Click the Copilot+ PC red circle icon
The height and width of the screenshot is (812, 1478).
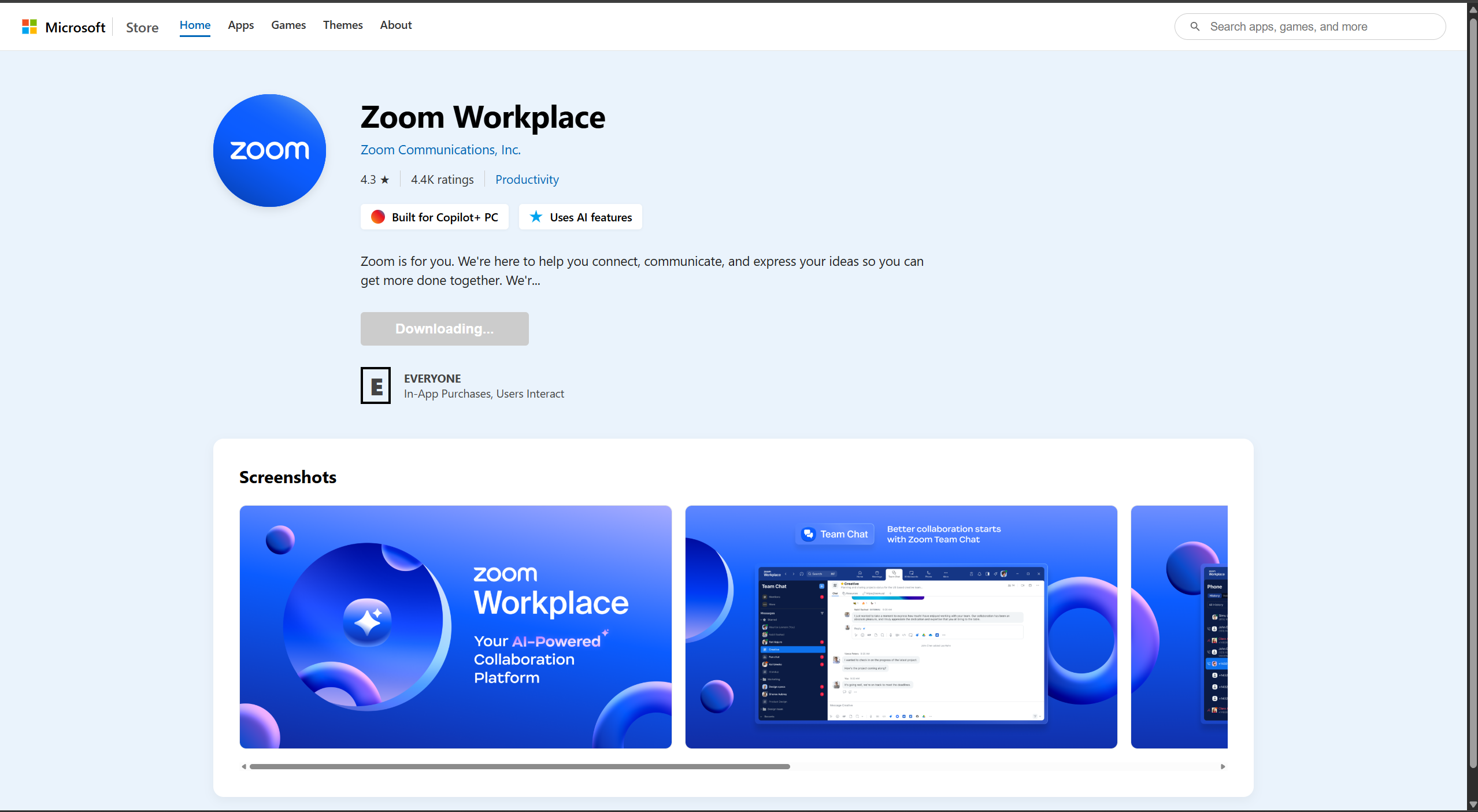378,217
